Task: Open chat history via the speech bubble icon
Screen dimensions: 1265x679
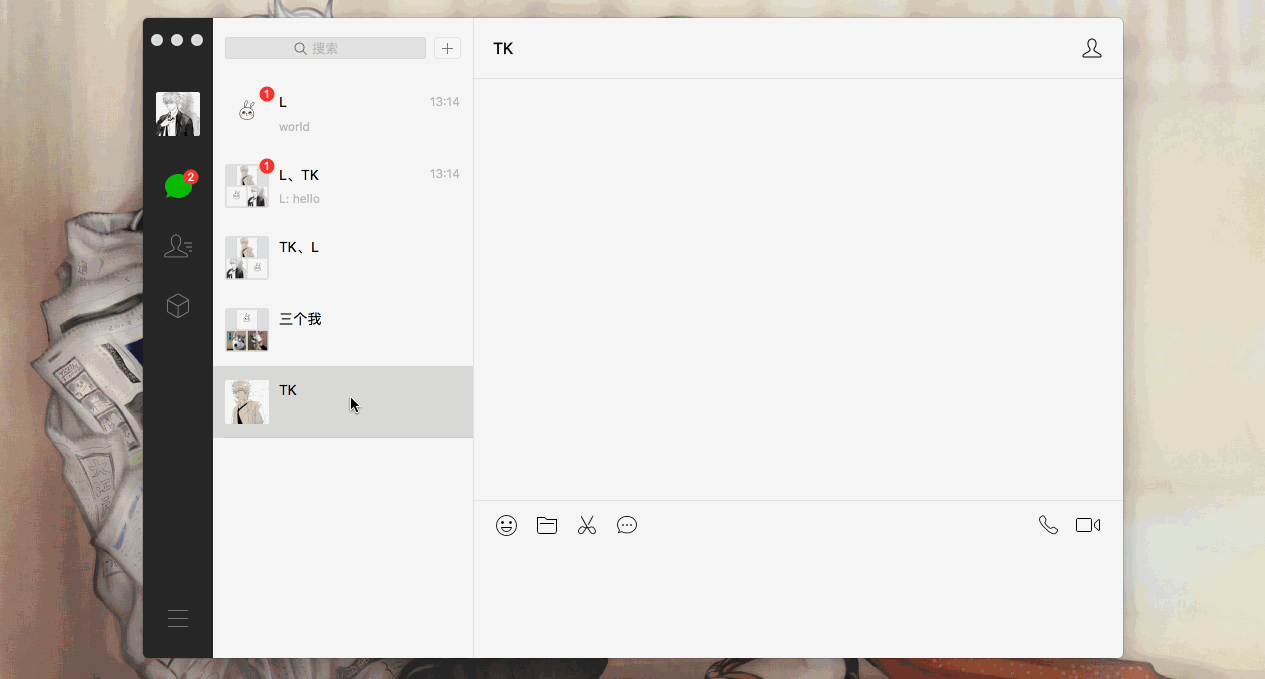Action: click(x=627, y=525)
